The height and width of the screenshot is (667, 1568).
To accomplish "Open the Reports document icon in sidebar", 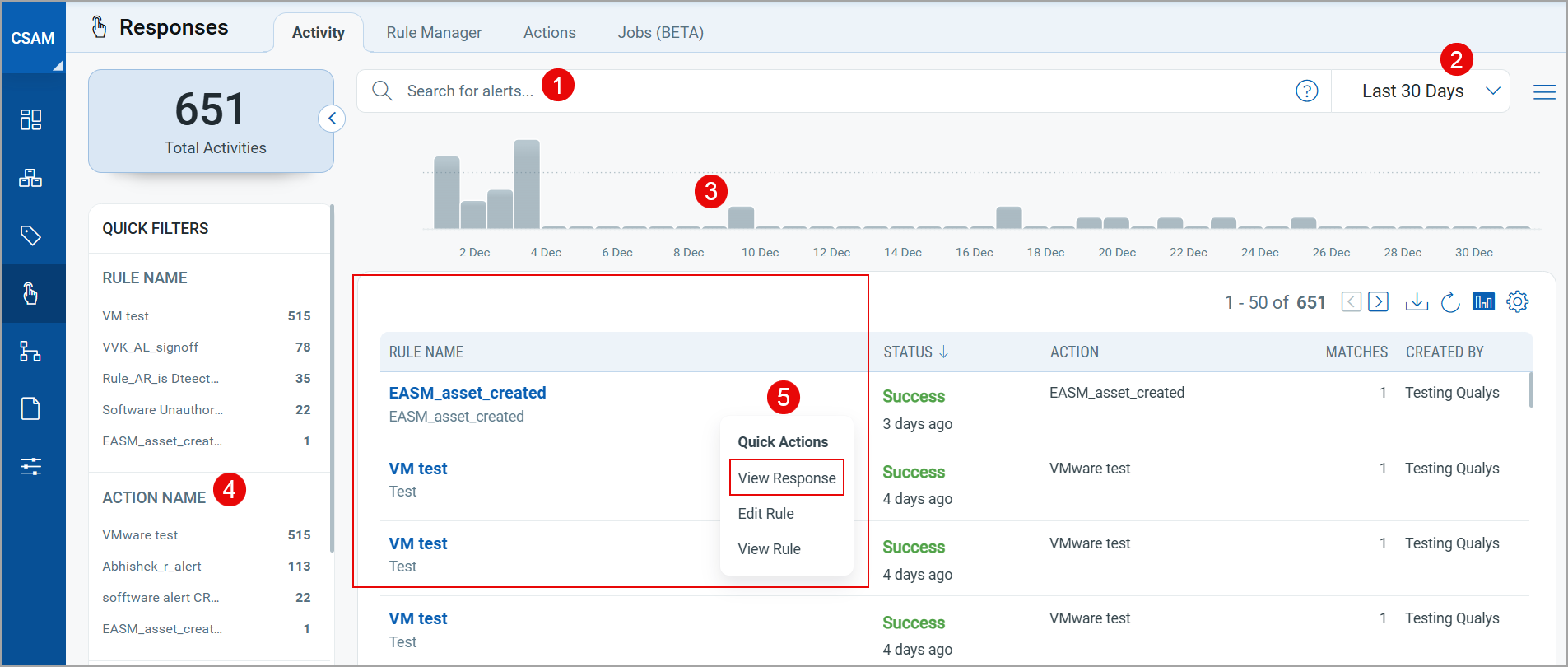I will tap(30, 408).
